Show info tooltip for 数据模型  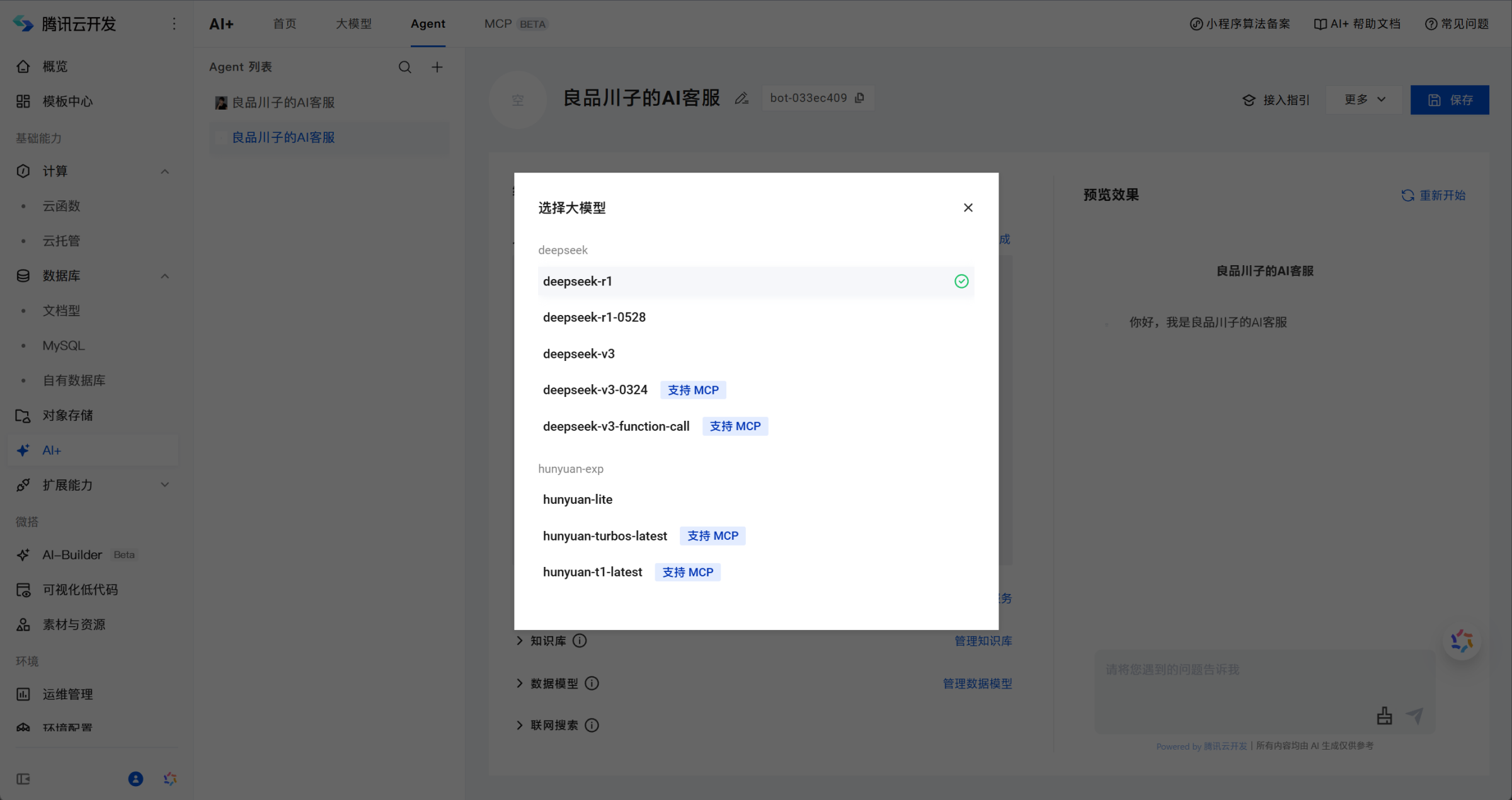tap(592, 683)
